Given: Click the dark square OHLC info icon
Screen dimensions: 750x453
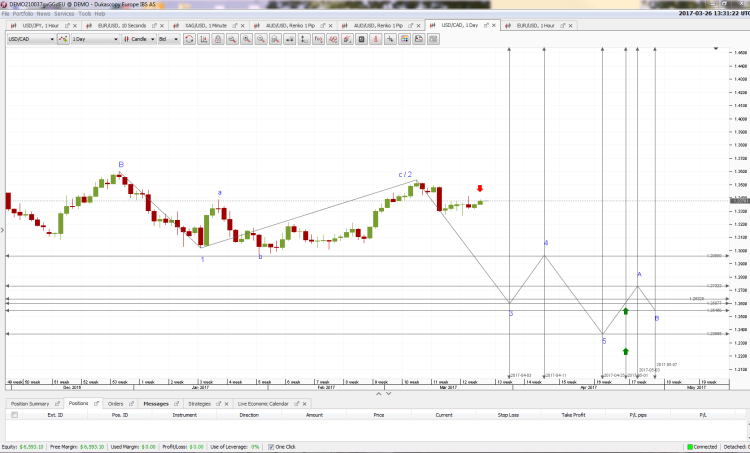Looking at the screenshot, I should pyautogui.click(x=362, y=39).
